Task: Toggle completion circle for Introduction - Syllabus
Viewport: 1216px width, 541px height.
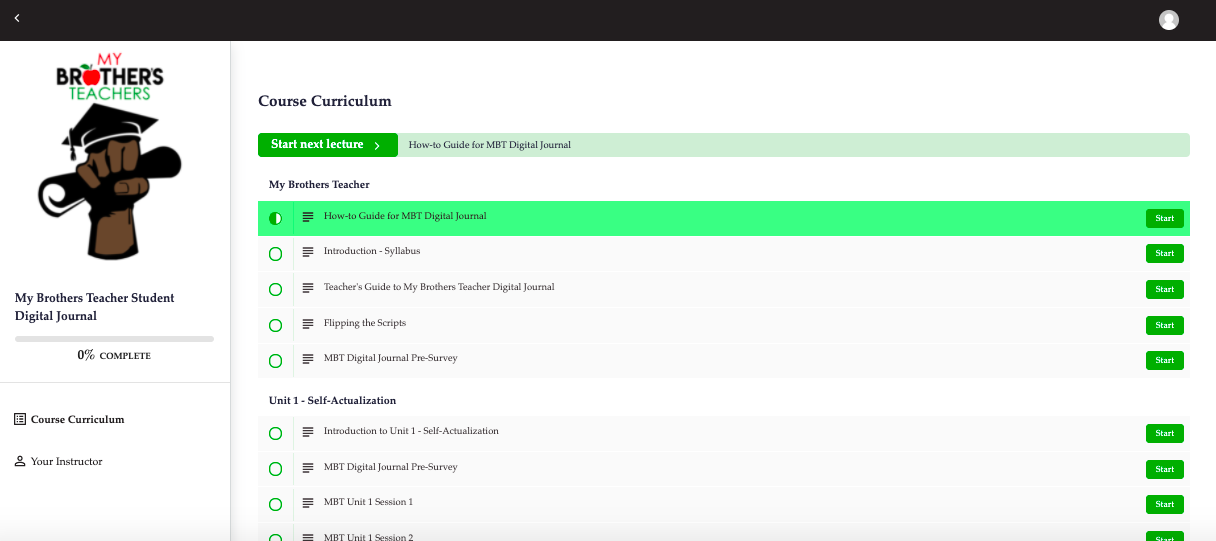Action: [x=276, y=254]
